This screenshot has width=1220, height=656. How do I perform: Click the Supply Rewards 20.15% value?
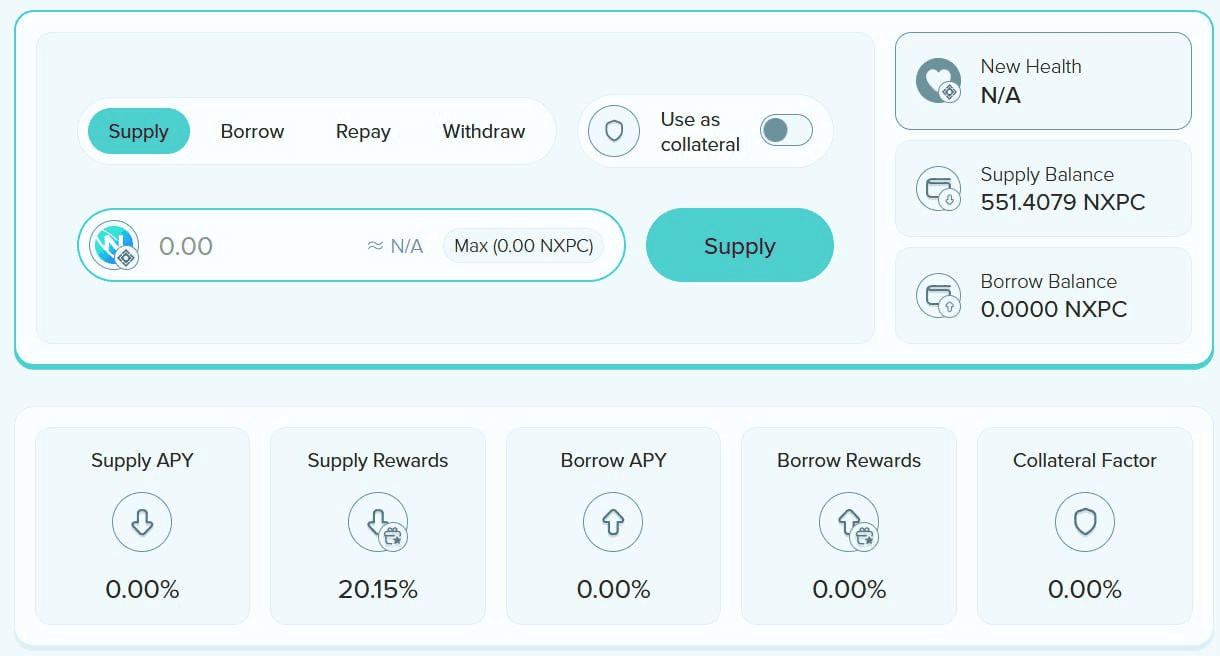(378, 590)
